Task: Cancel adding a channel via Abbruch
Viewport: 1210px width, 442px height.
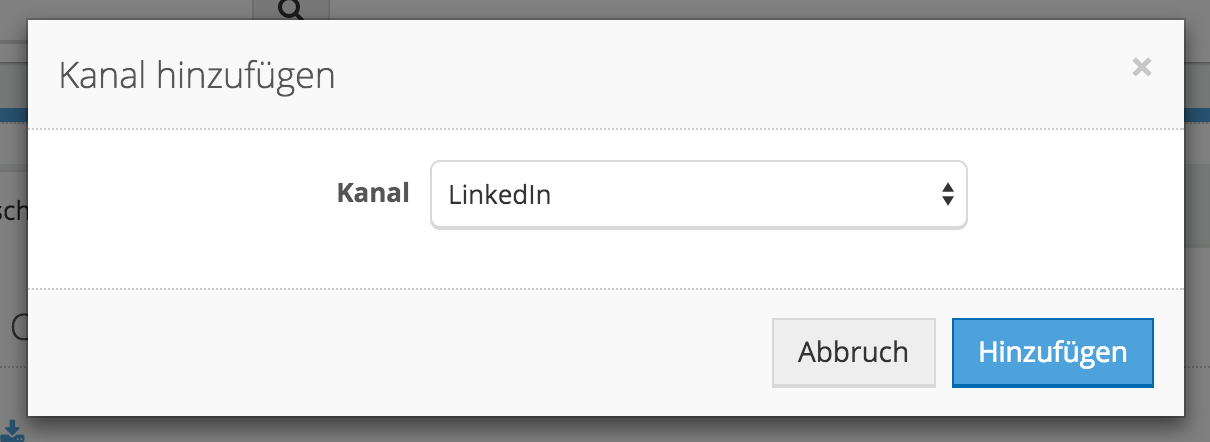Action: click(x=853, y=352)
